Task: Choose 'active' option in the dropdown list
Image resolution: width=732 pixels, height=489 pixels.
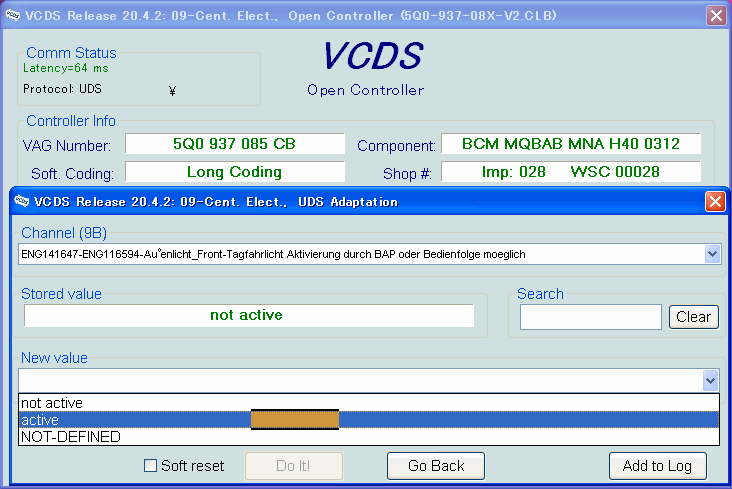Action: pos(369,419)
